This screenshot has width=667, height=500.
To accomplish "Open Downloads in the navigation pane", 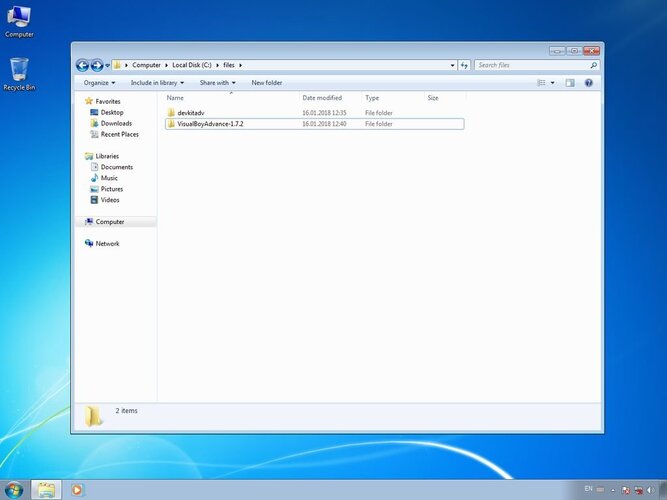I will point(116,123).
